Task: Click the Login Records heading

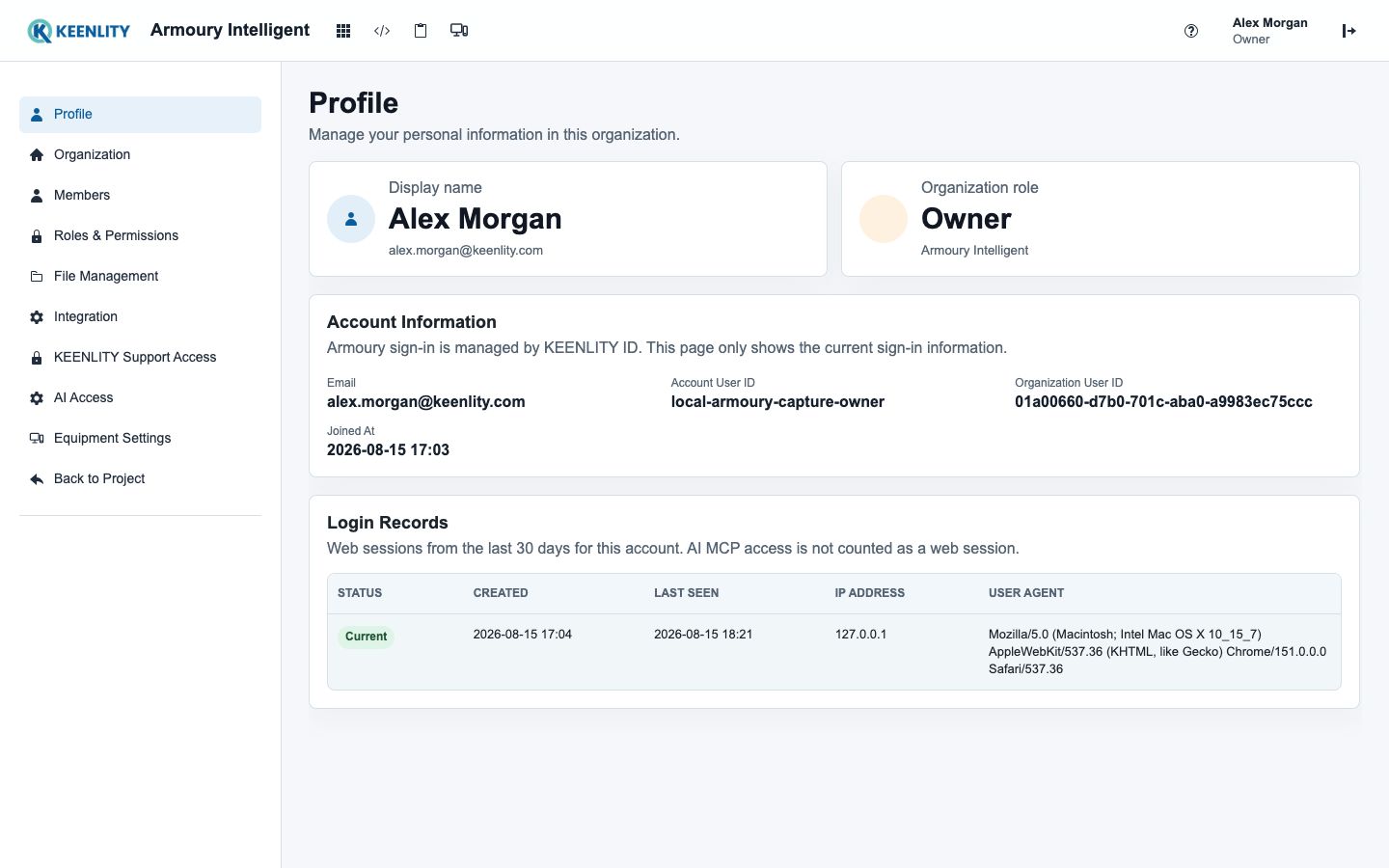Action: (387, 523)
